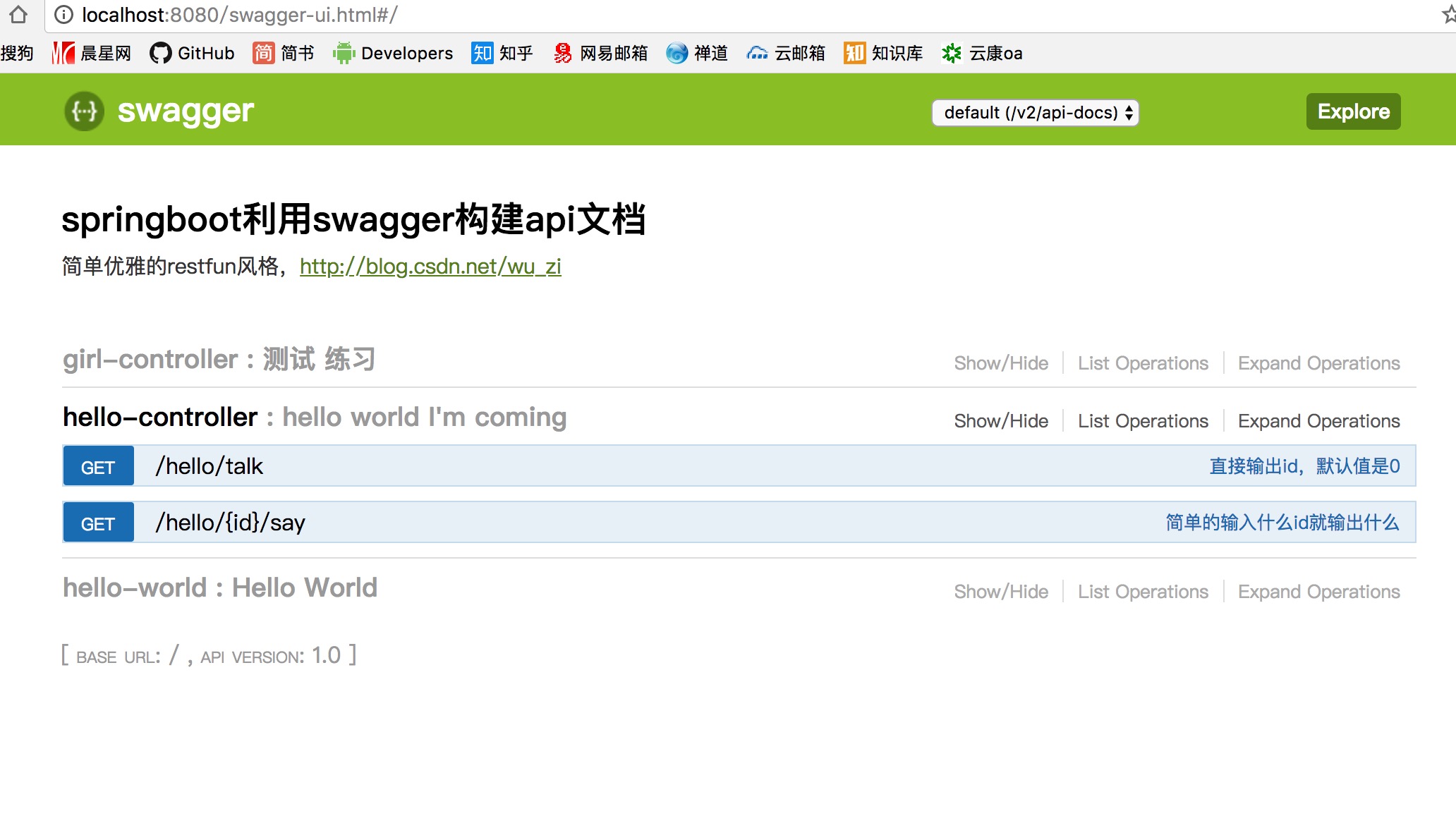Image resolution: width=1456 pixels, height=828 pixels.
Task: Click Expand Operations for girl-controller
Action: tap(1318, 363)
